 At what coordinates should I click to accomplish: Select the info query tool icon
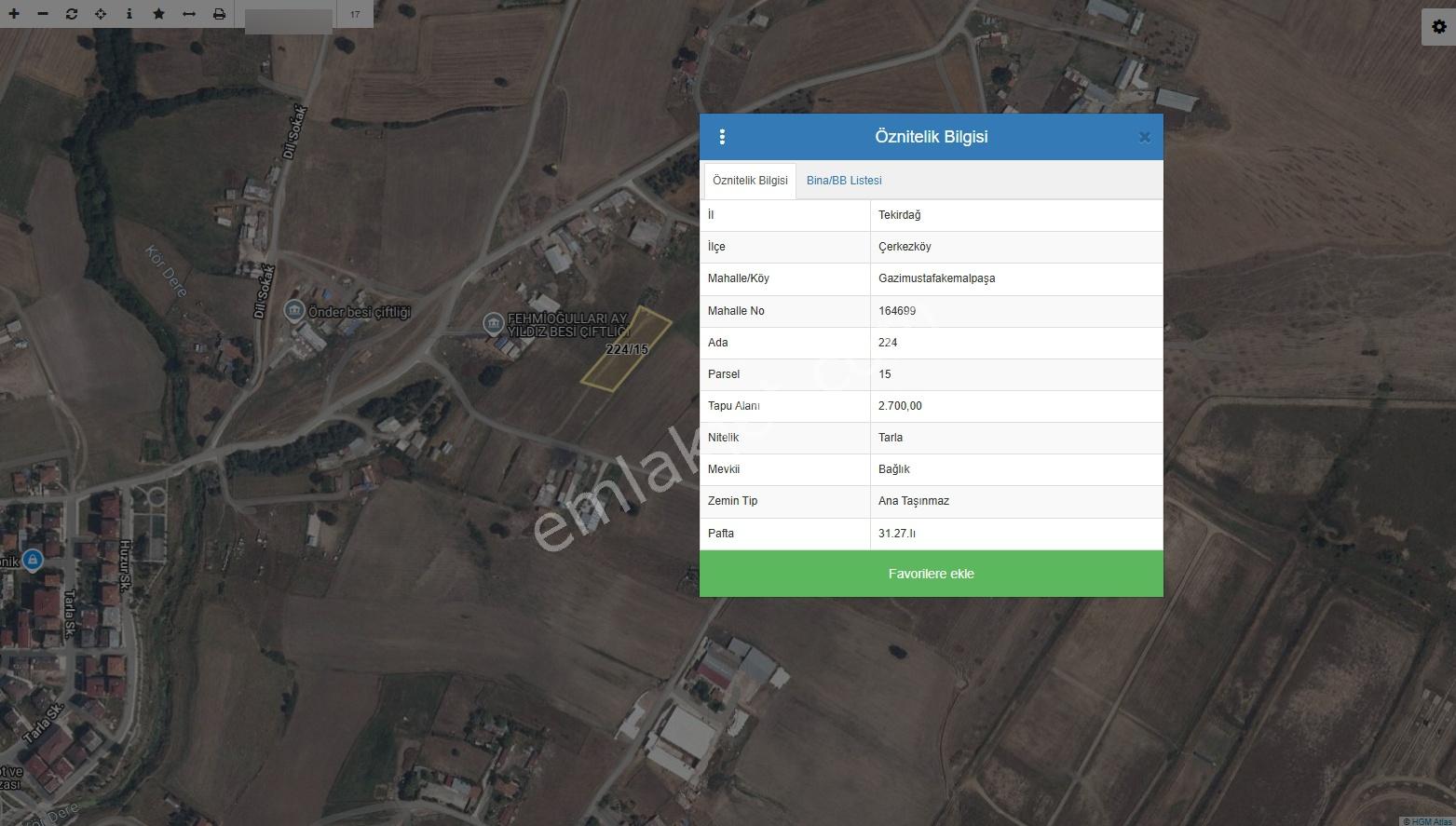[129, 14]
